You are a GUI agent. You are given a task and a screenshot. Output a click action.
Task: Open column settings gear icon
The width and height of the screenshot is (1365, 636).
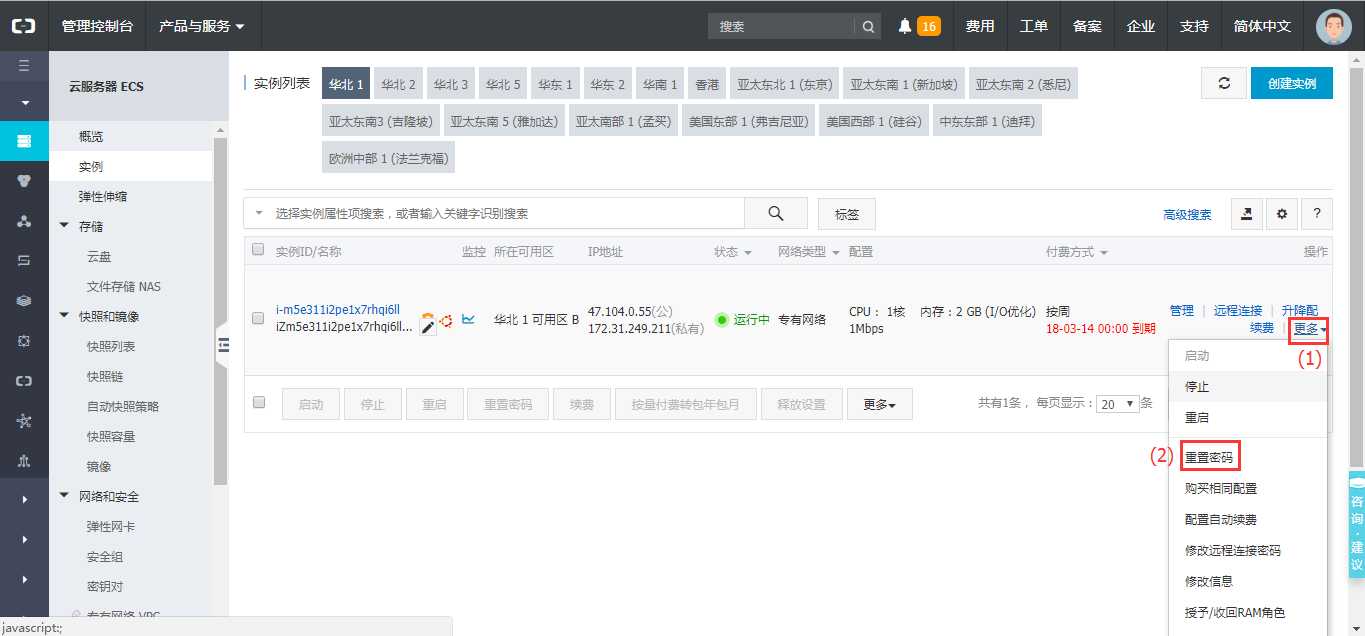coord(1281,213)
